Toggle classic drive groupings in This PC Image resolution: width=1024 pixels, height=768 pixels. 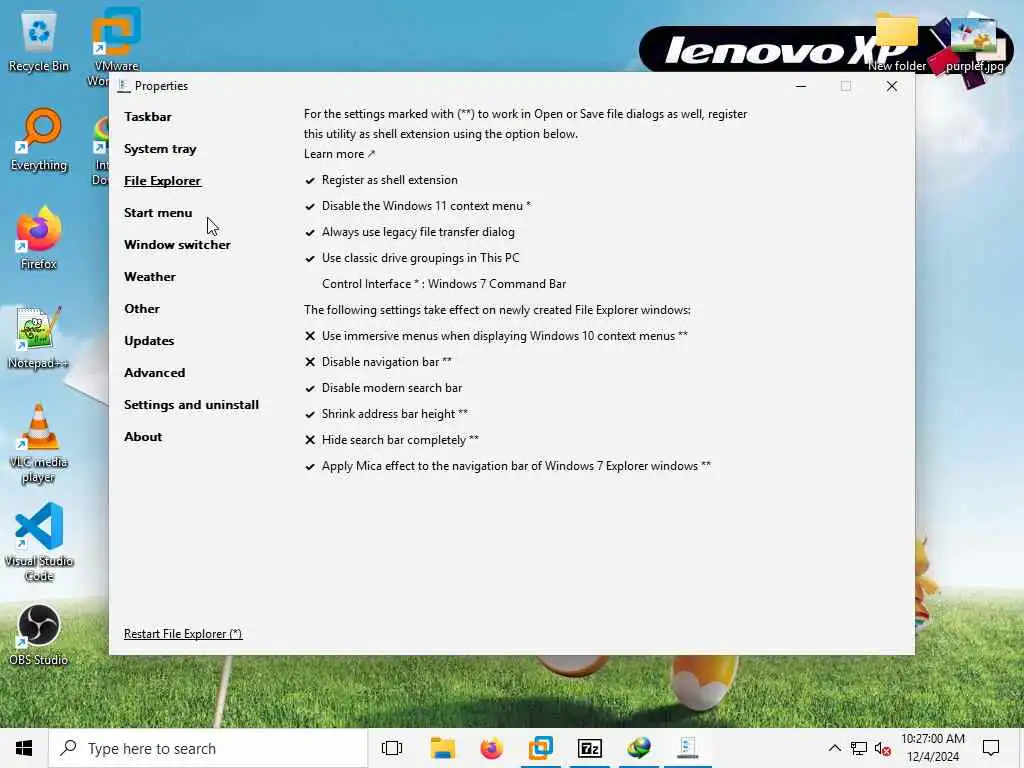pyautogui.click(x=412, y=259)
